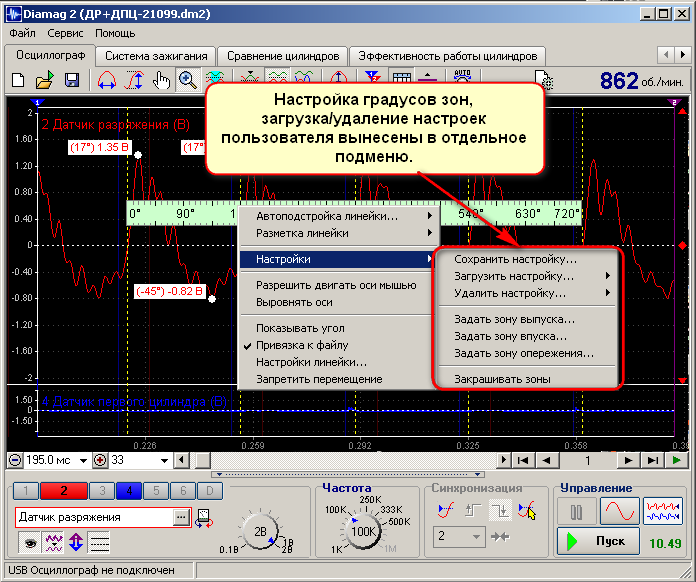Viewport: 696px width, 582px height.
Task: Toggle channel 5 button
Action: click(156, 491)
